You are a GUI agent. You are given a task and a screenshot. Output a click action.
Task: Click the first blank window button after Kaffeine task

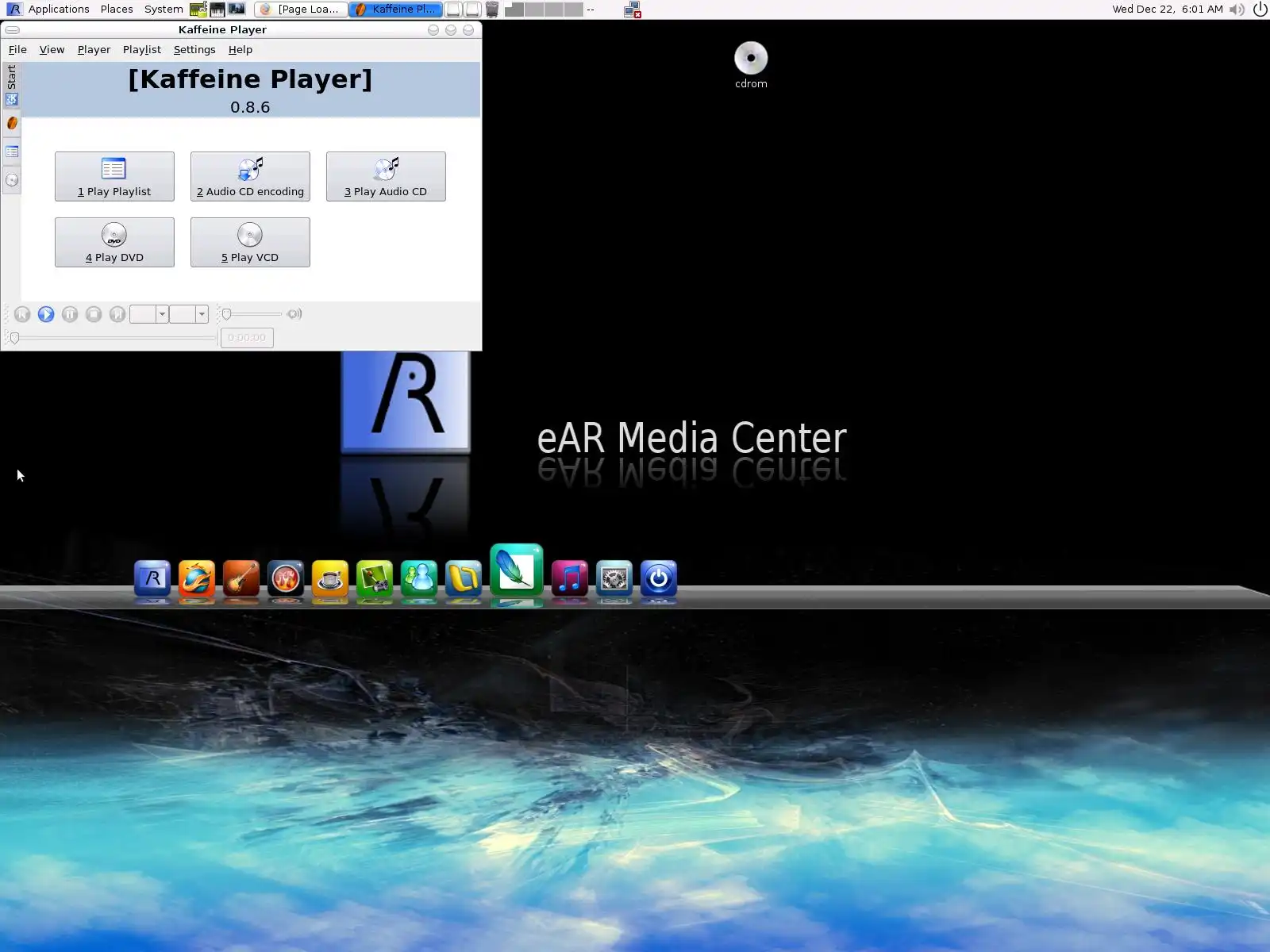(x=453, y=10)
